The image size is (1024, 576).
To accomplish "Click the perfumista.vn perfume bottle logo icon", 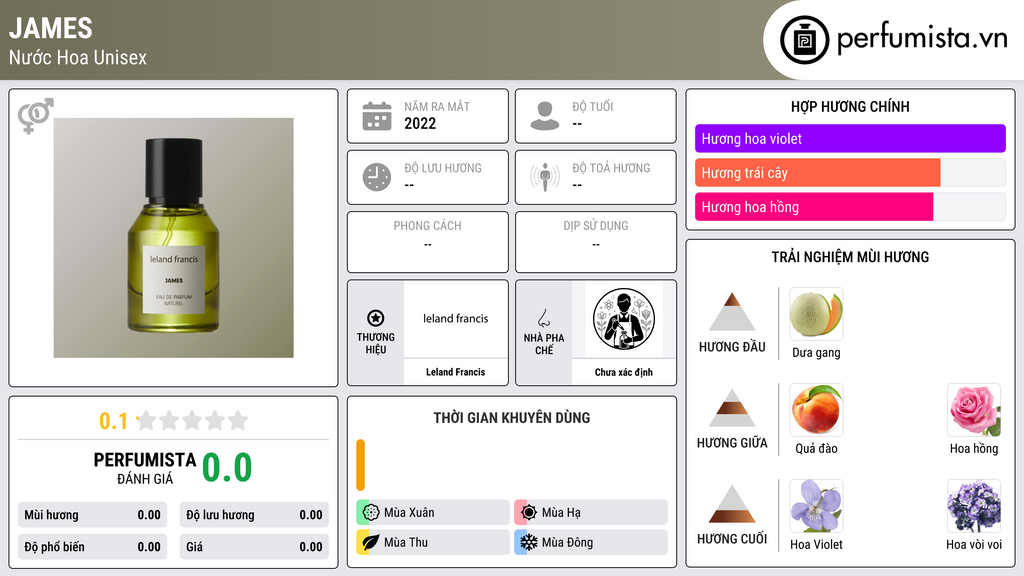I will (804, 40).
